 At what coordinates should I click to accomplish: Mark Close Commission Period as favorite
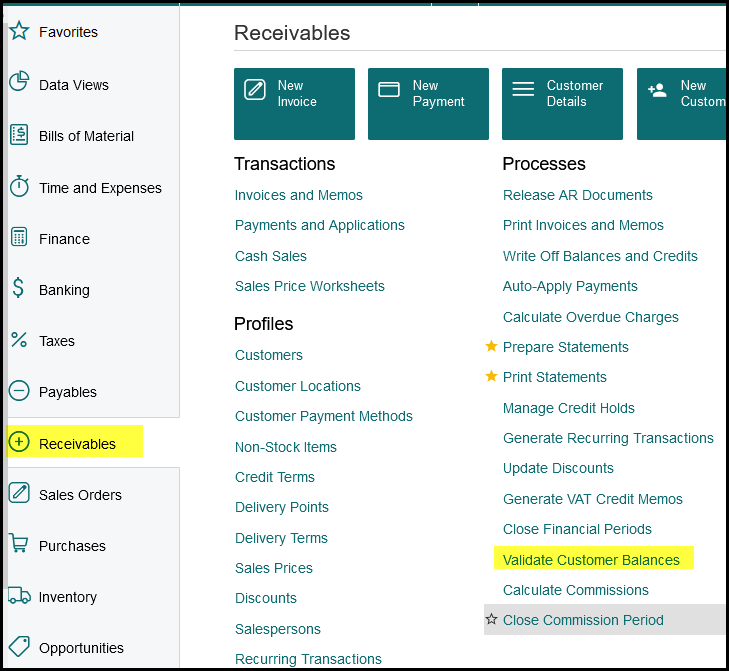coord(491,620)
